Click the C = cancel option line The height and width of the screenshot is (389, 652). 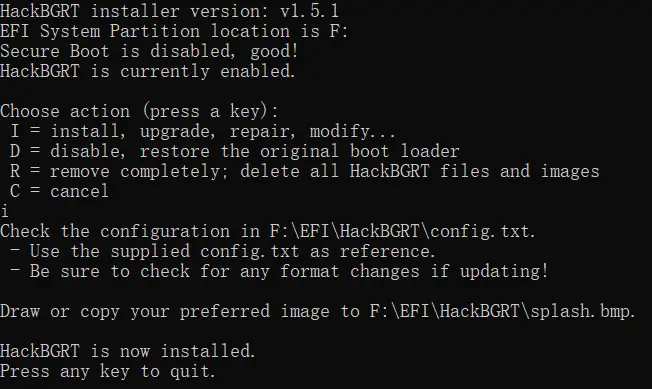[59, 191]
